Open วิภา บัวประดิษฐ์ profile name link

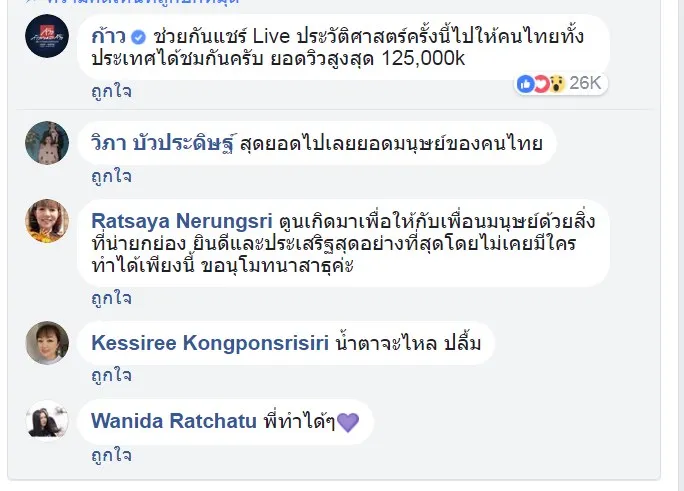coord(164,143)
